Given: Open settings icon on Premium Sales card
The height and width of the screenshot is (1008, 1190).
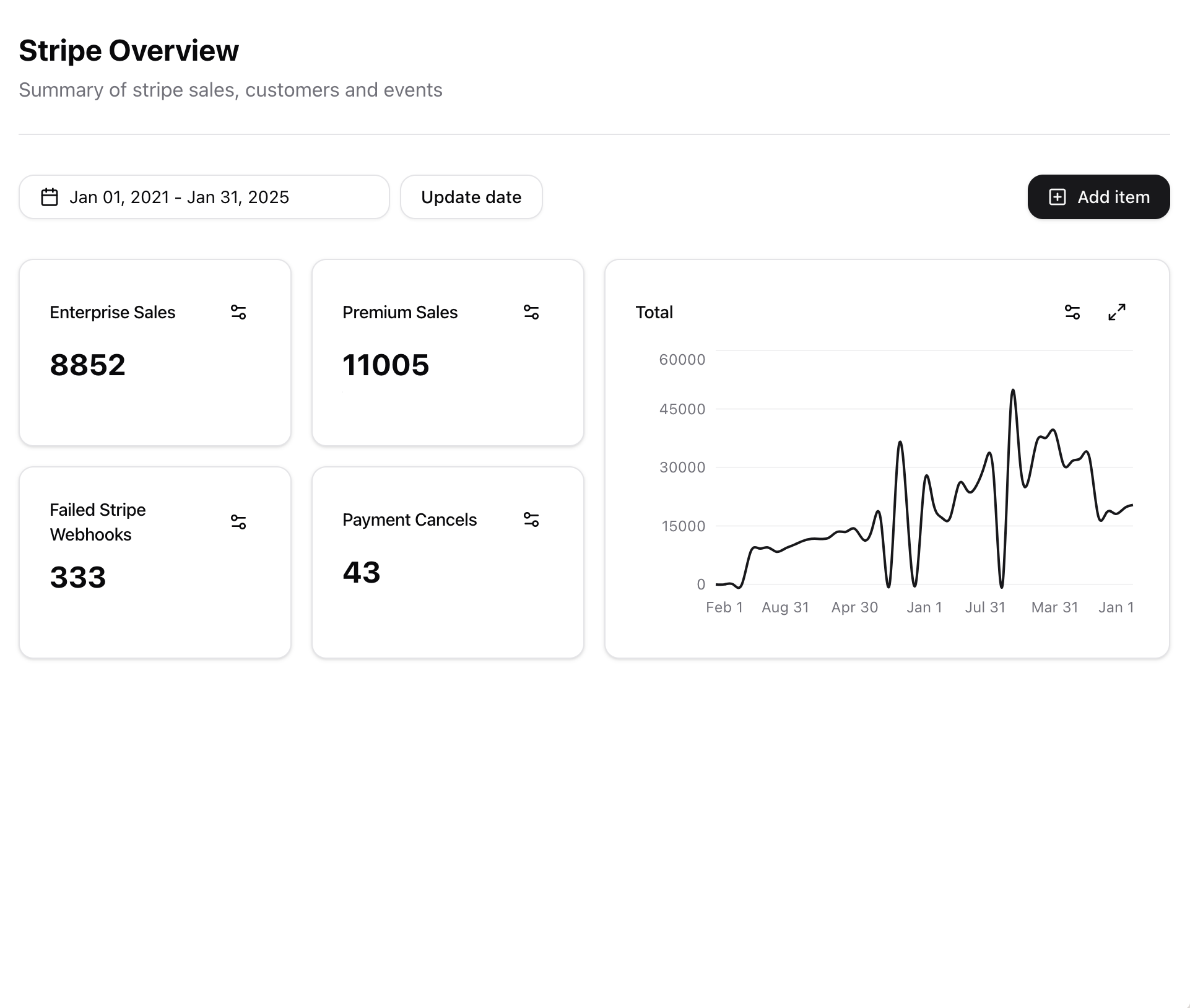Looking at the screenshot, I should click(x=531, y=312).
